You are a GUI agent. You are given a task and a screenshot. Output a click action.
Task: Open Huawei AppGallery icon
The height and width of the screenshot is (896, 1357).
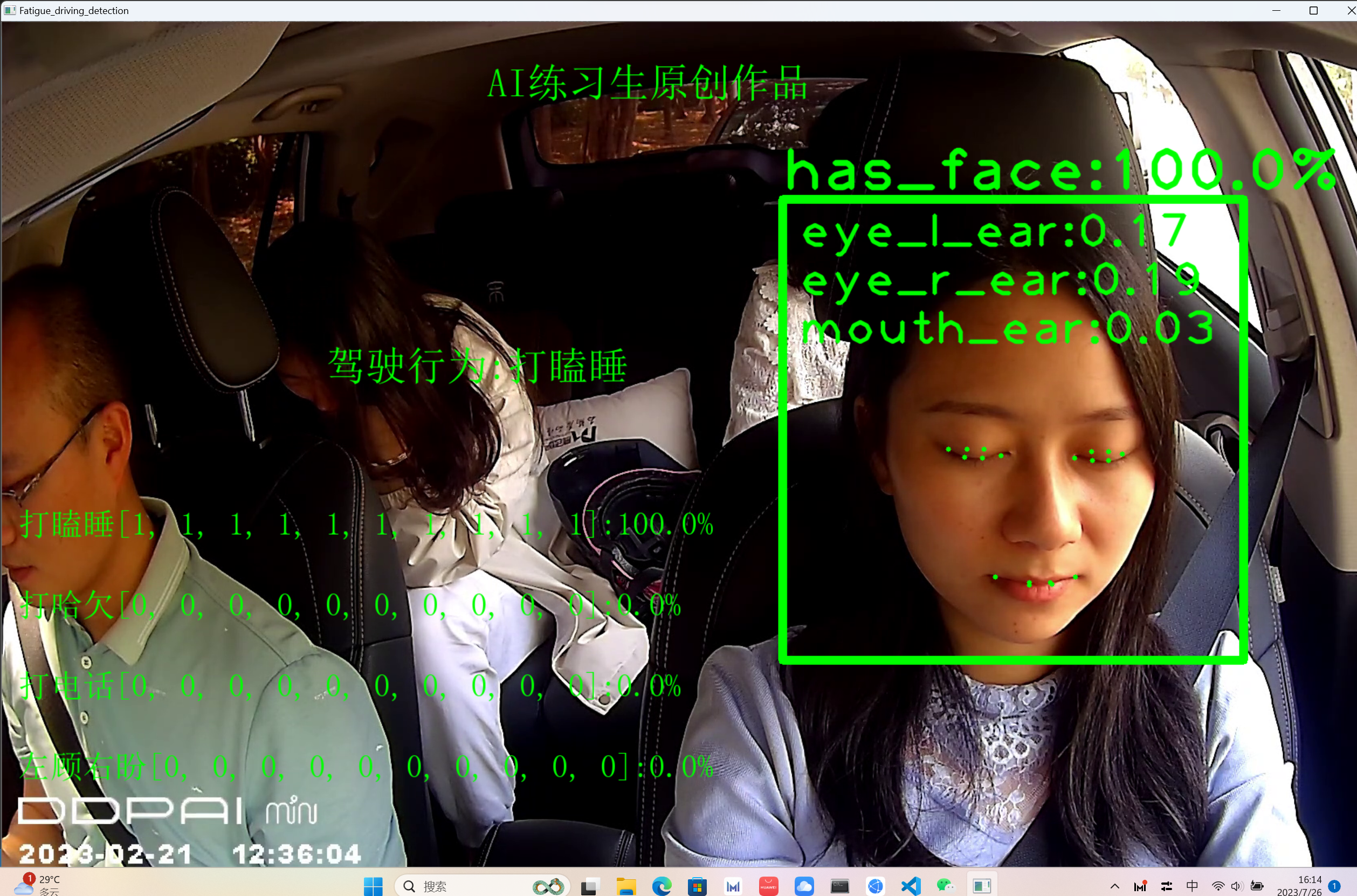[x=768, y=886]
